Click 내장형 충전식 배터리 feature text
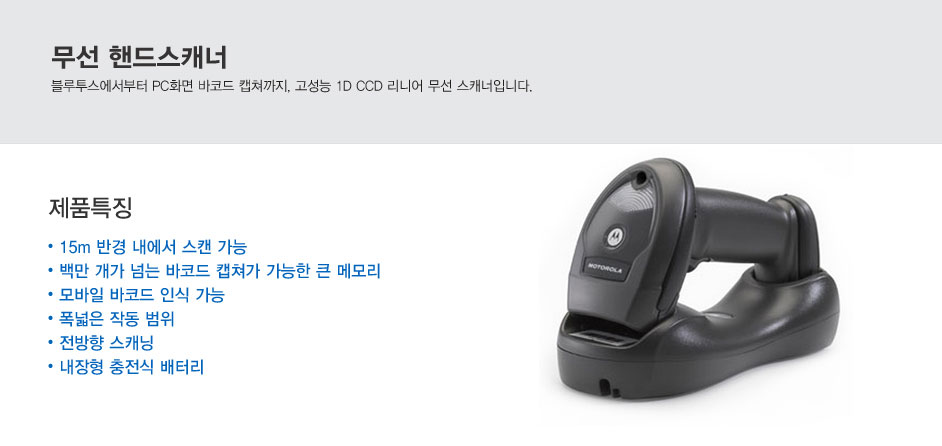 [x=132, y=367]
